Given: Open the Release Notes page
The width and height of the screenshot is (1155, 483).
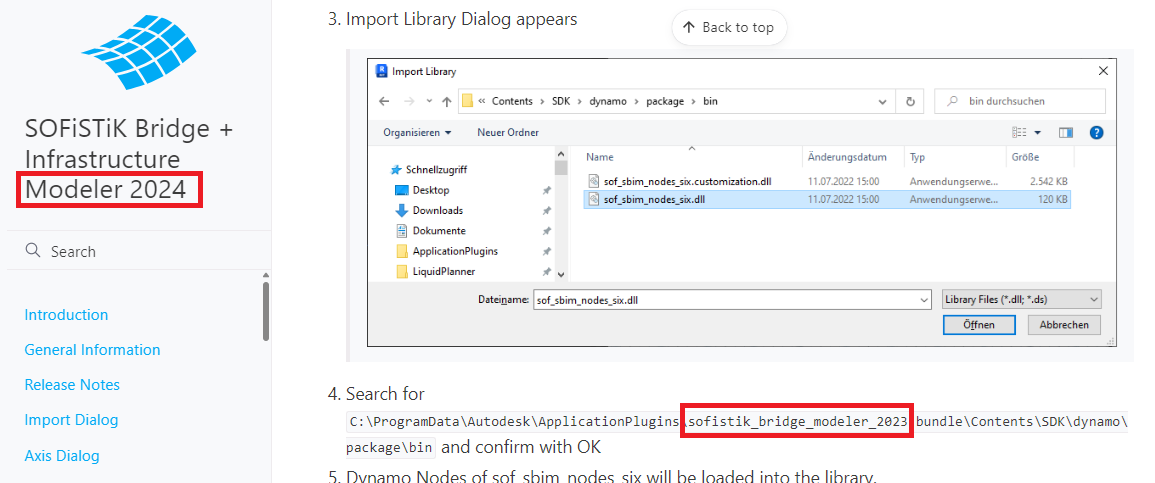Looking at the screenshot, I should (x=72, y=385).
